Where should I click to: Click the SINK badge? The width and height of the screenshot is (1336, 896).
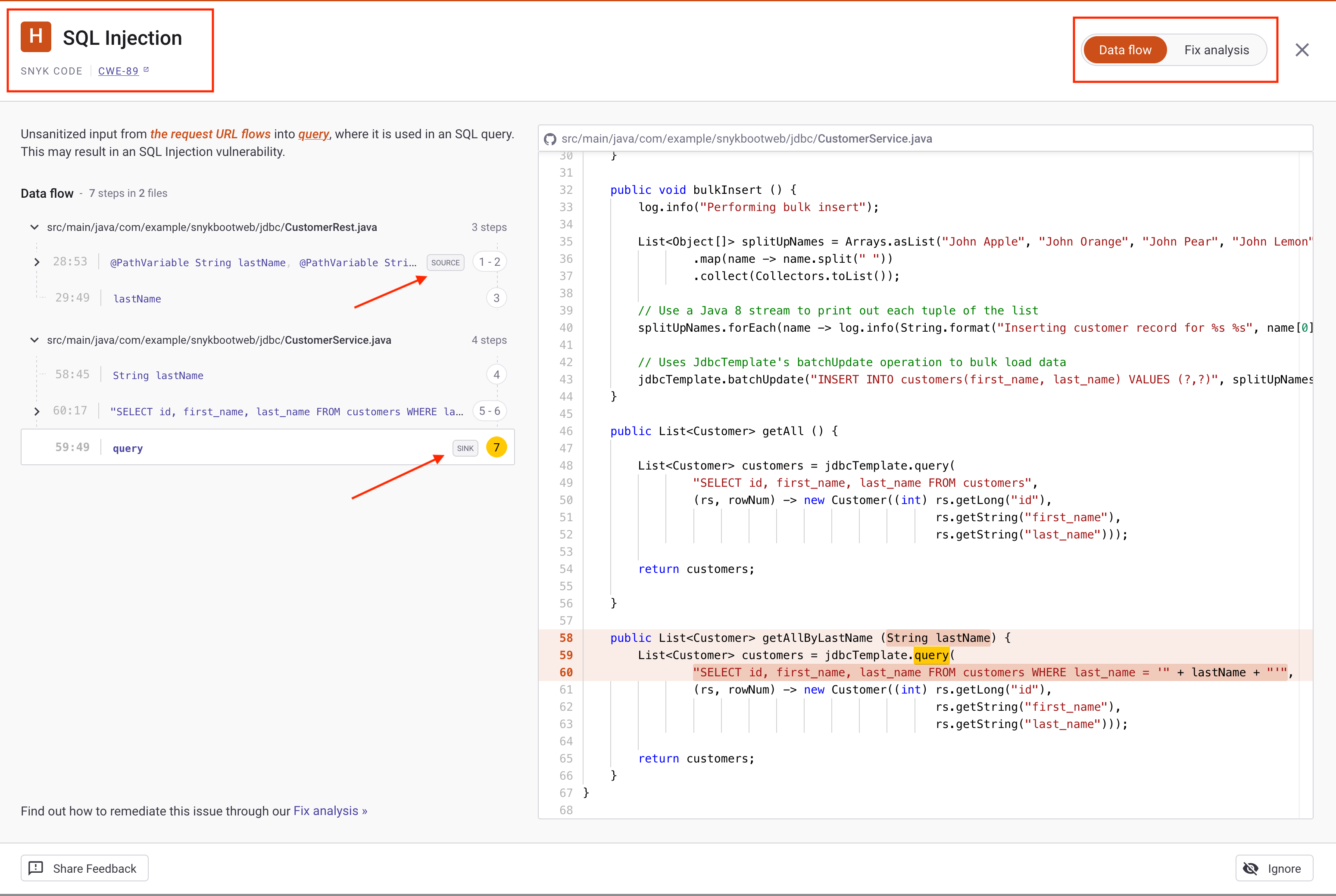pyautogui.click(x=465, y=448)
